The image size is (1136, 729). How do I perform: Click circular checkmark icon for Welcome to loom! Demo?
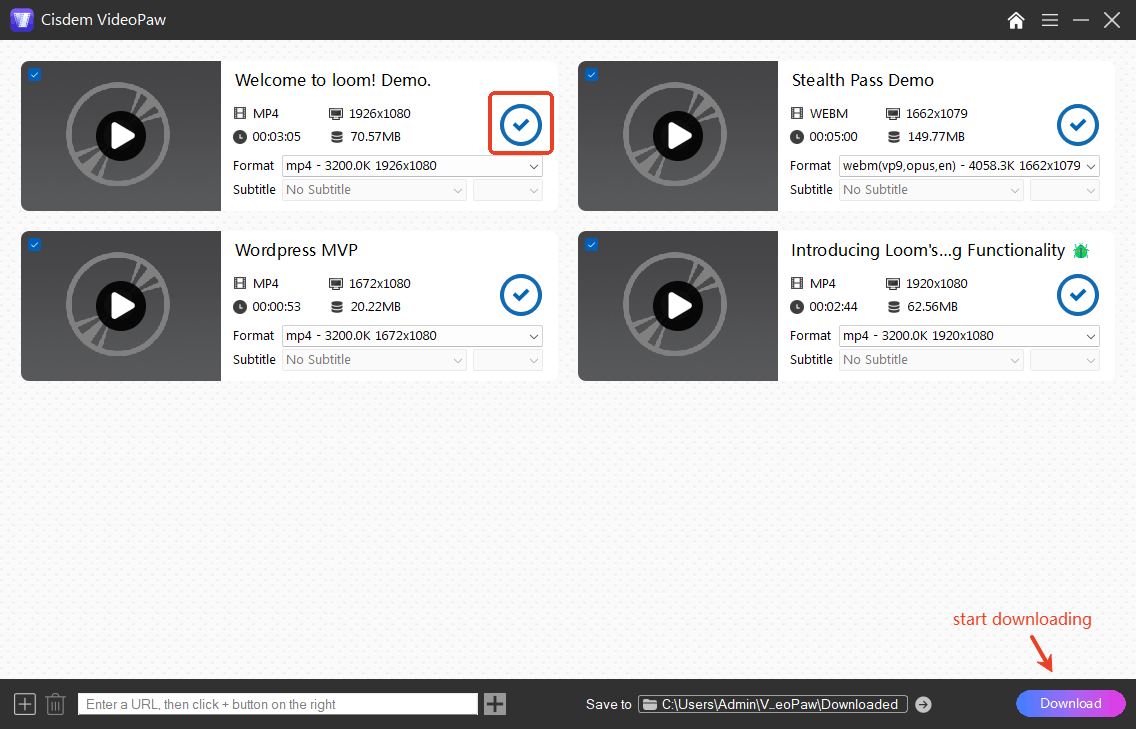click(521, 125)
